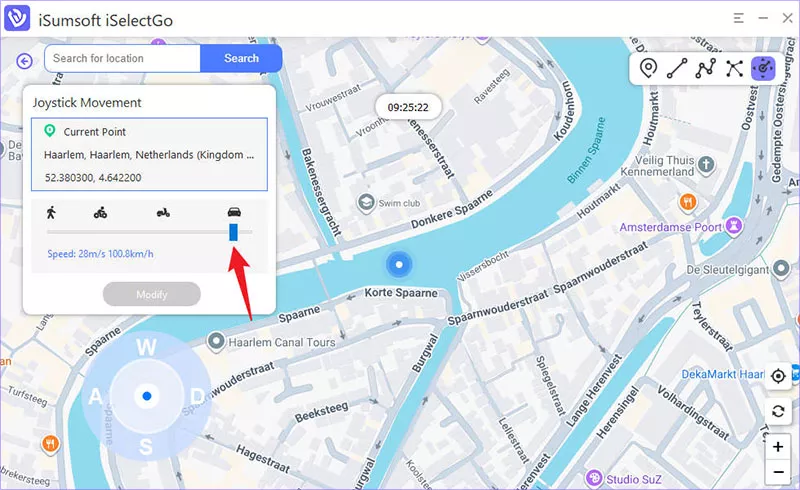Select the jump teleport mode icon

click(x=735, y=68)
